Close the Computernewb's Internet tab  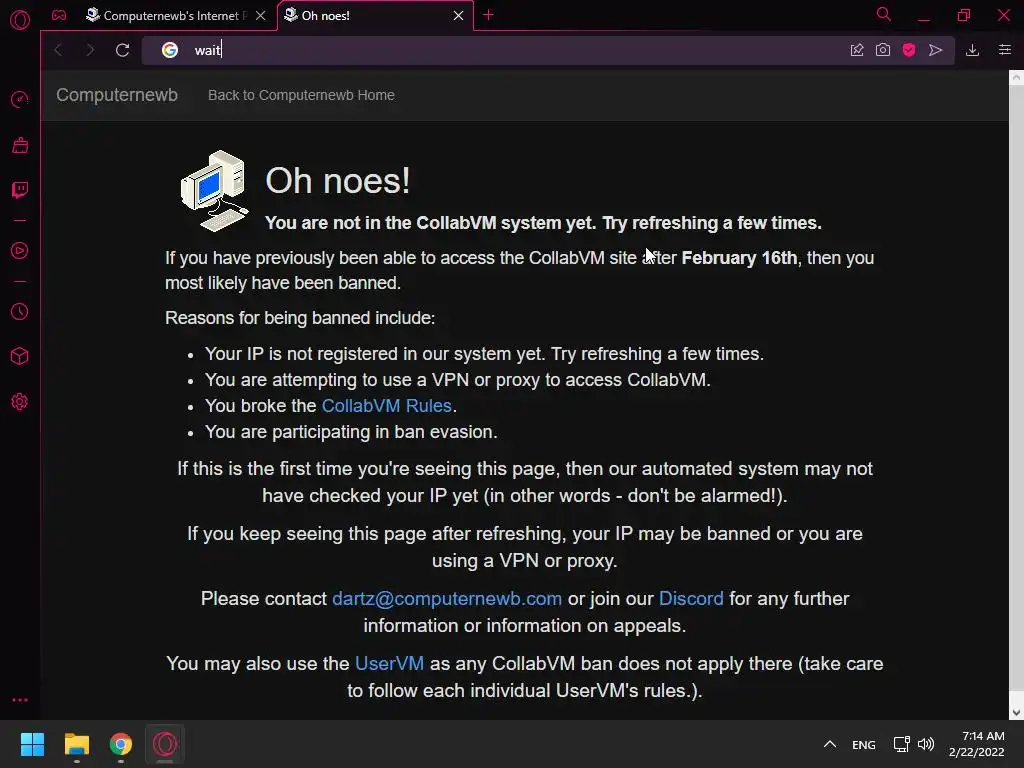[261, 16]
